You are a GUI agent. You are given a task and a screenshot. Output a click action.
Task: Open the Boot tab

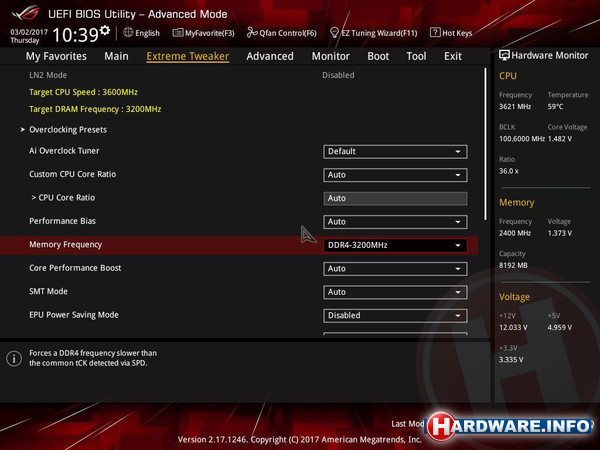(378, 56)
